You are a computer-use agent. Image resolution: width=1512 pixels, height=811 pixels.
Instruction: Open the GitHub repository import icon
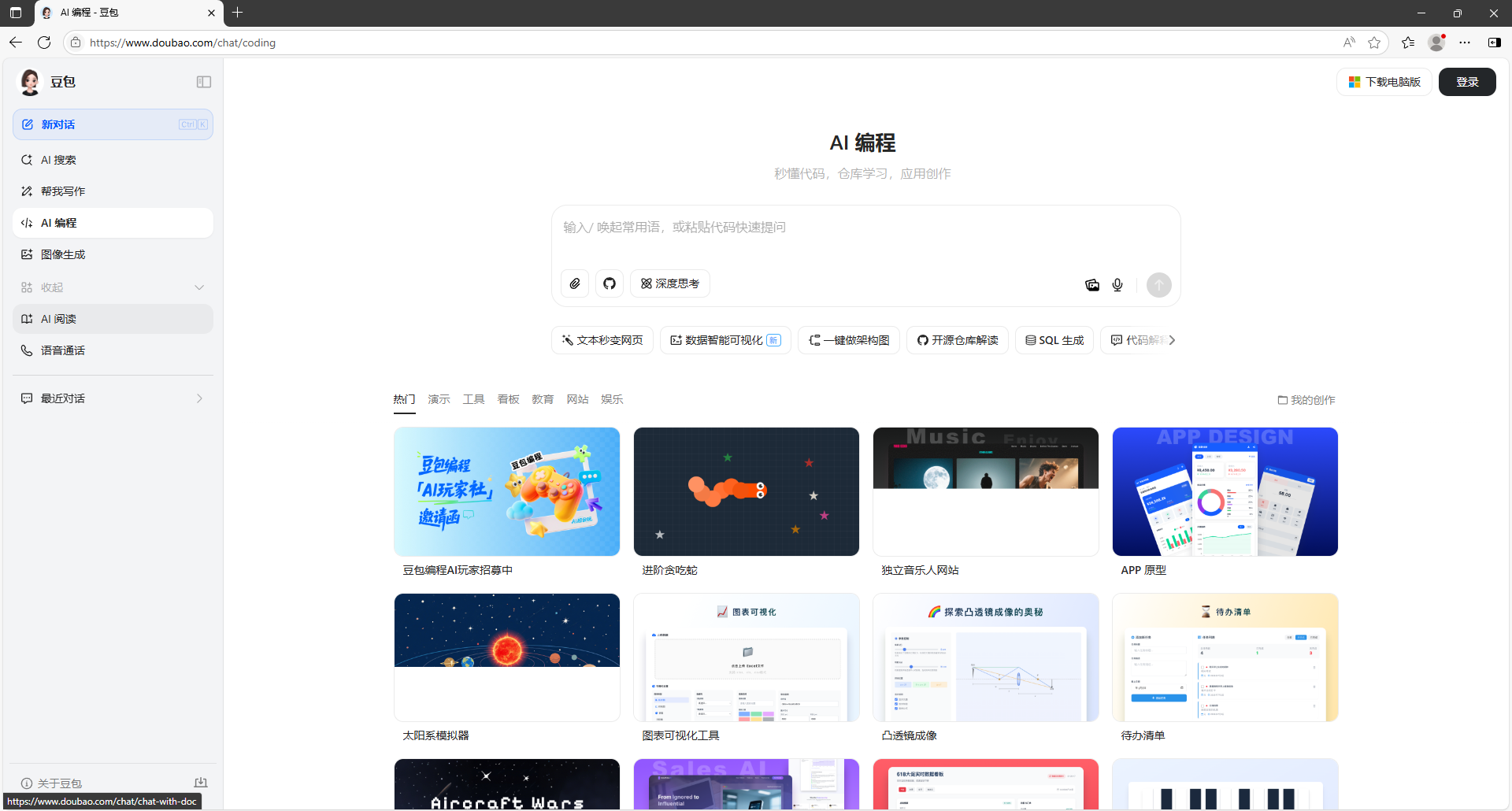610,283
